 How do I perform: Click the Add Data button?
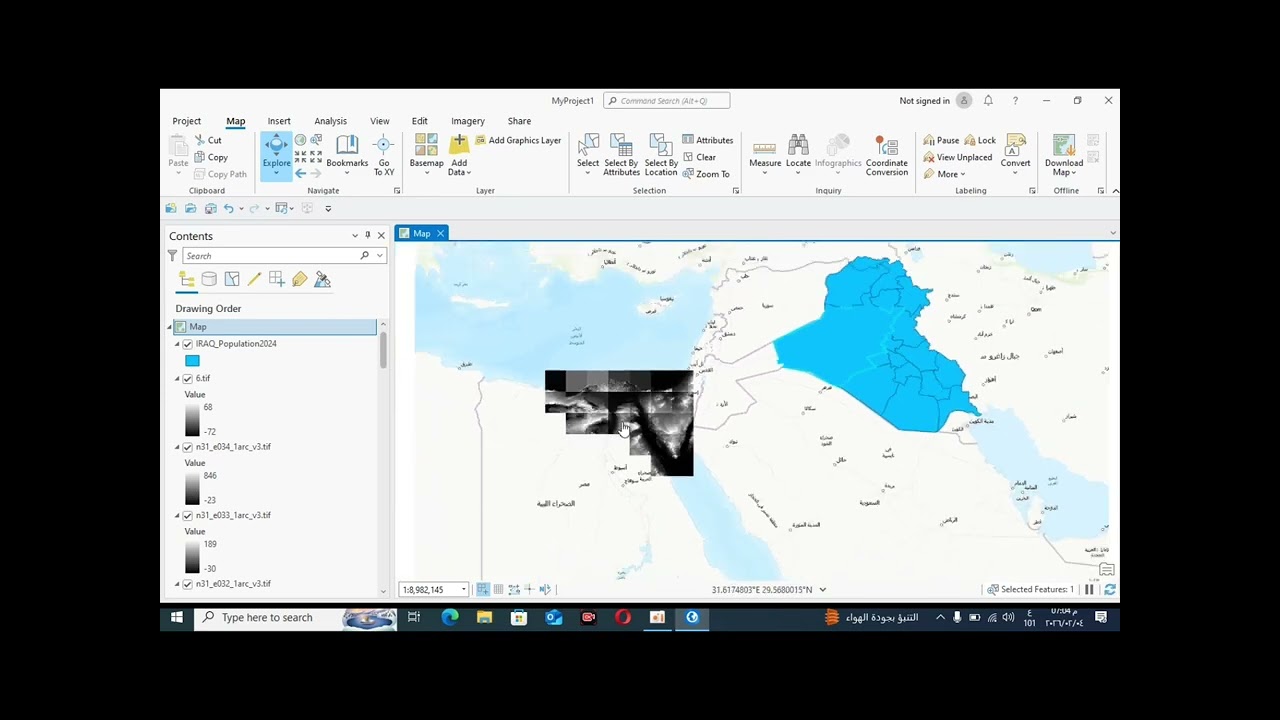click(459, 156)
